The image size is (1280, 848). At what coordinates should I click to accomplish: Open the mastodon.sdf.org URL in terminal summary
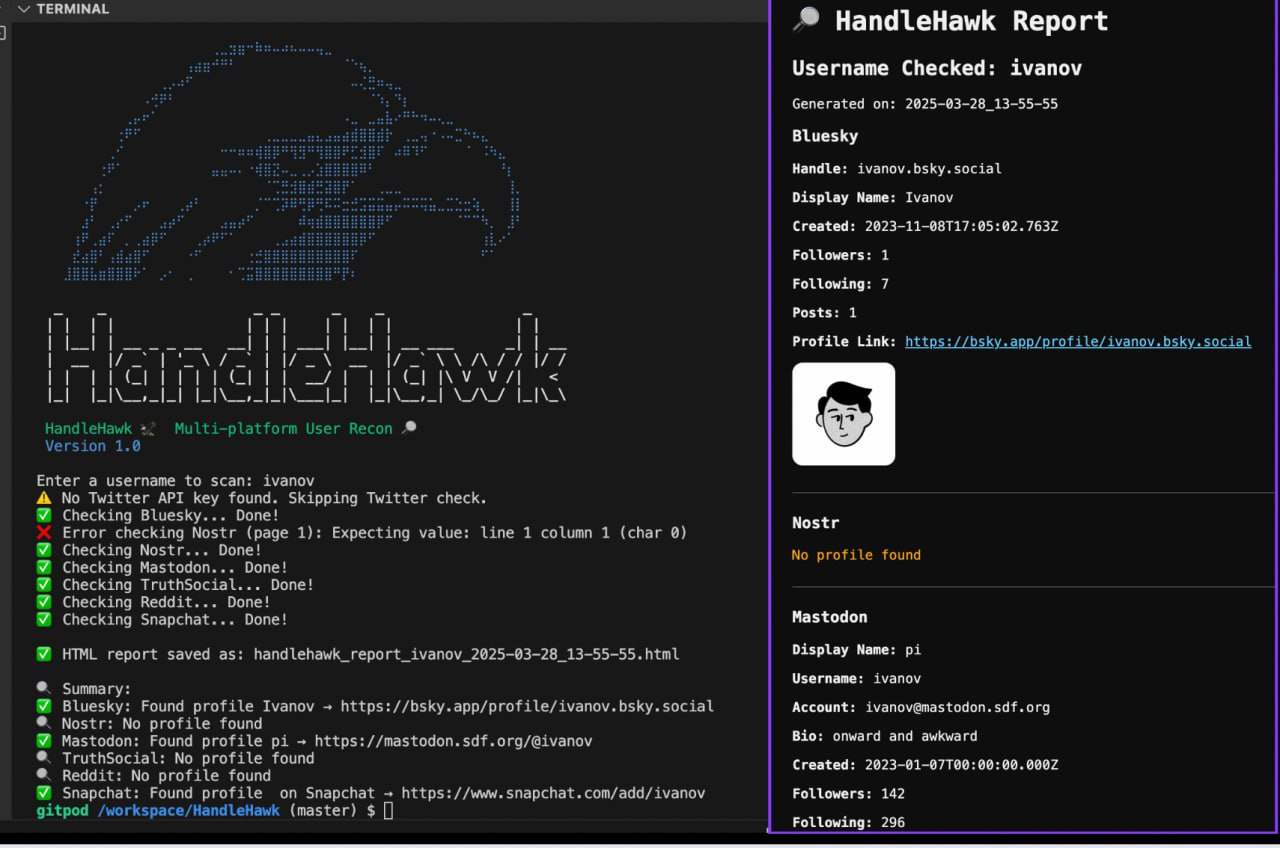453,741
